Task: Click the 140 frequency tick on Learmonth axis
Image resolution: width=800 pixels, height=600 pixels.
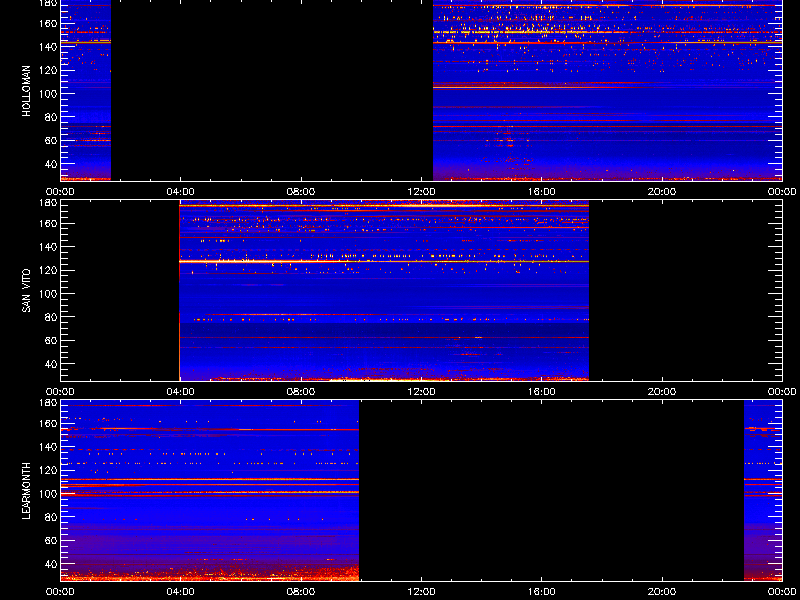Action: click(47, 446)
